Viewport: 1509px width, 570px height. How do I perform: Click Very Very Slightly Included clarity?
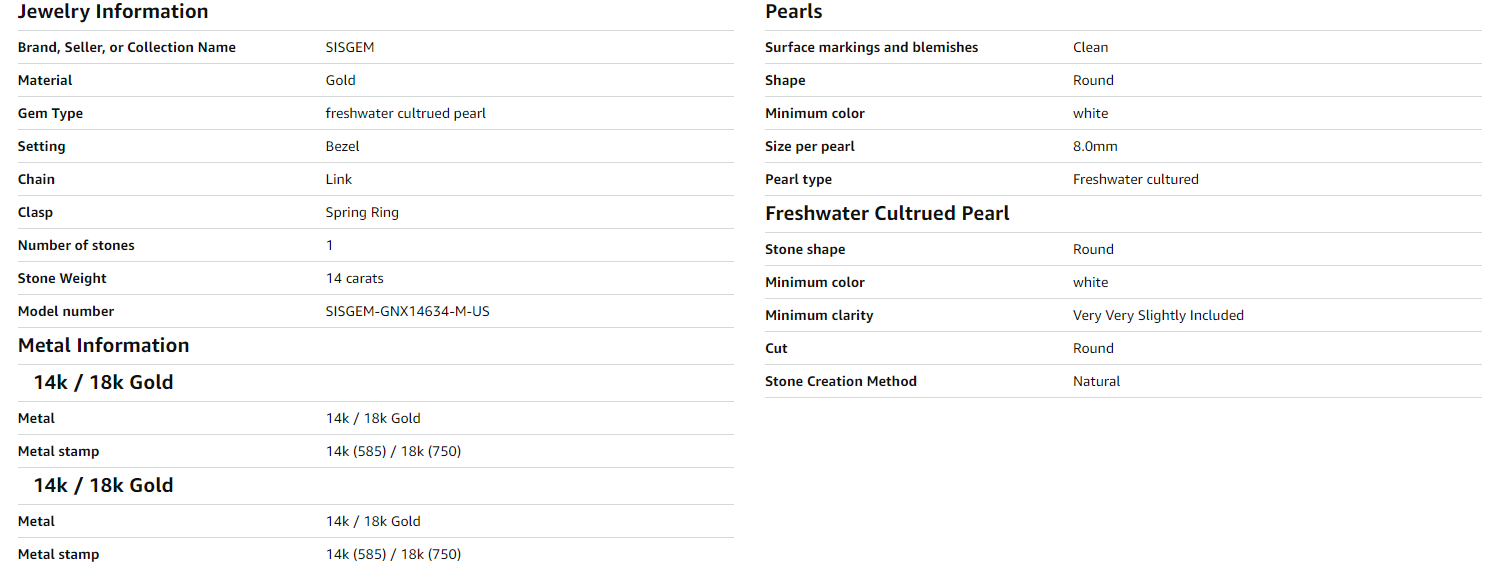(x=1158, y=315)
